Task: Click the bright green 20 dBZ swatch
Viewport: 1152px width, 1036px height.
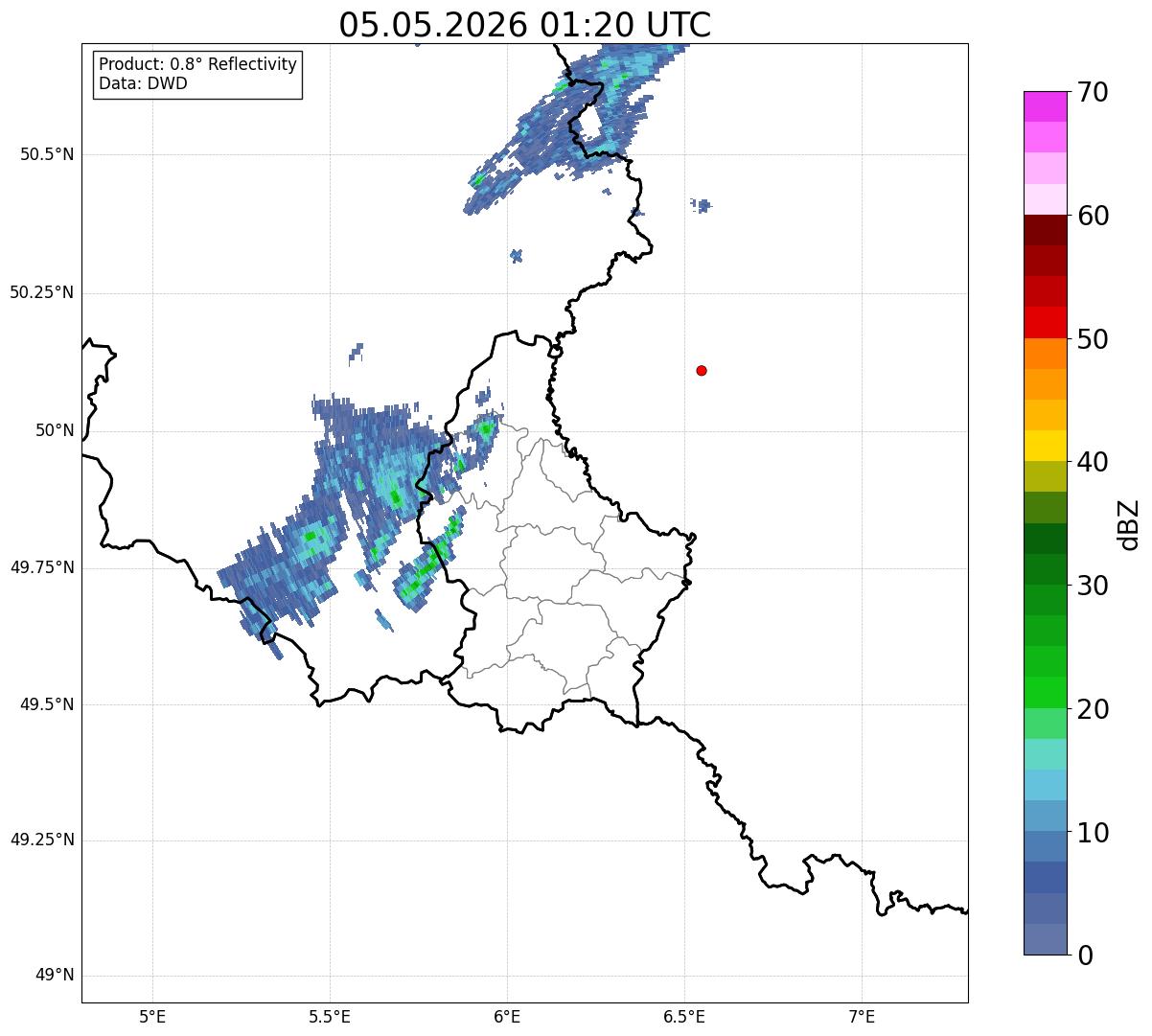Action: coord(1046,692)
